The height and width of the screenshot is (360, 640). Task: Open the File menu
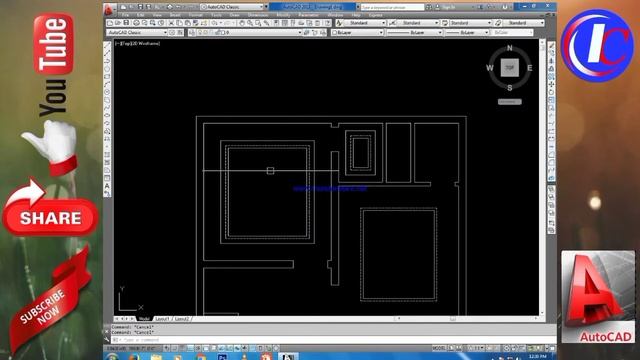[126, 15]
